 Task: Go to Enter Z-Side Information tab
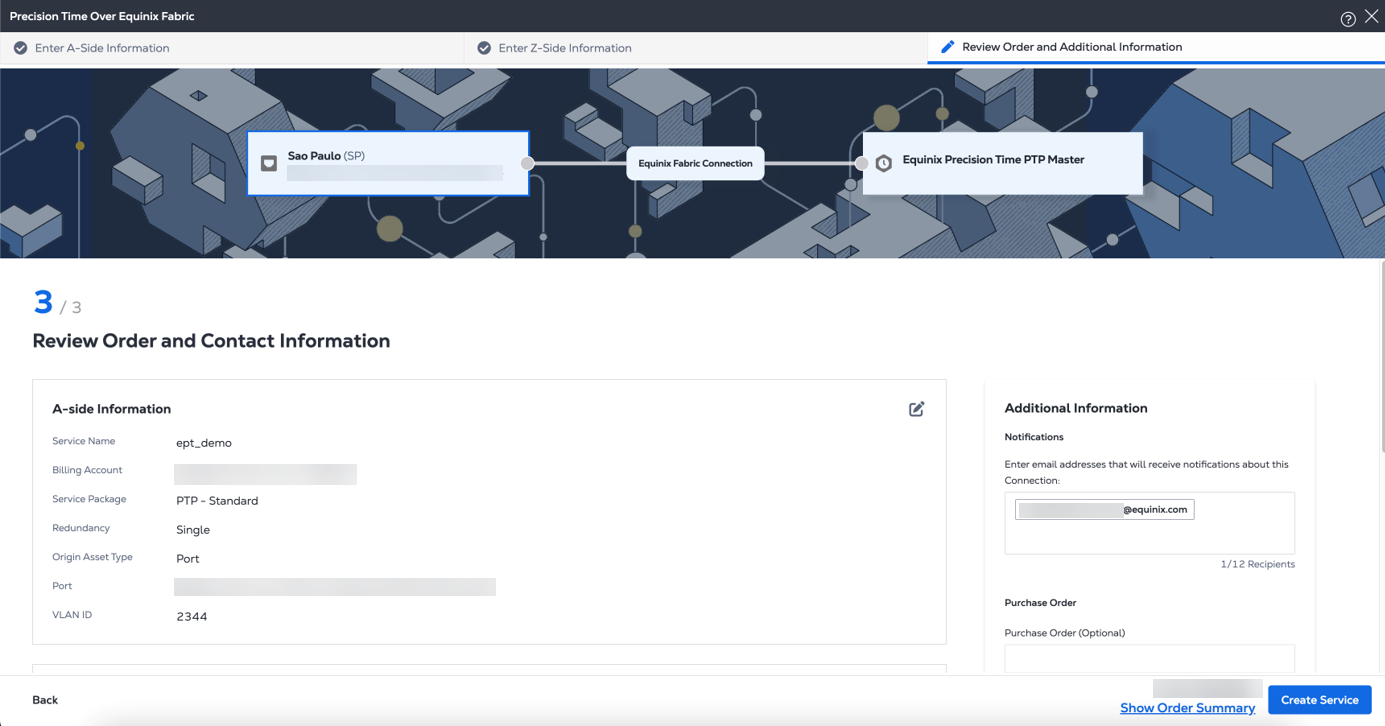[696, 48]
